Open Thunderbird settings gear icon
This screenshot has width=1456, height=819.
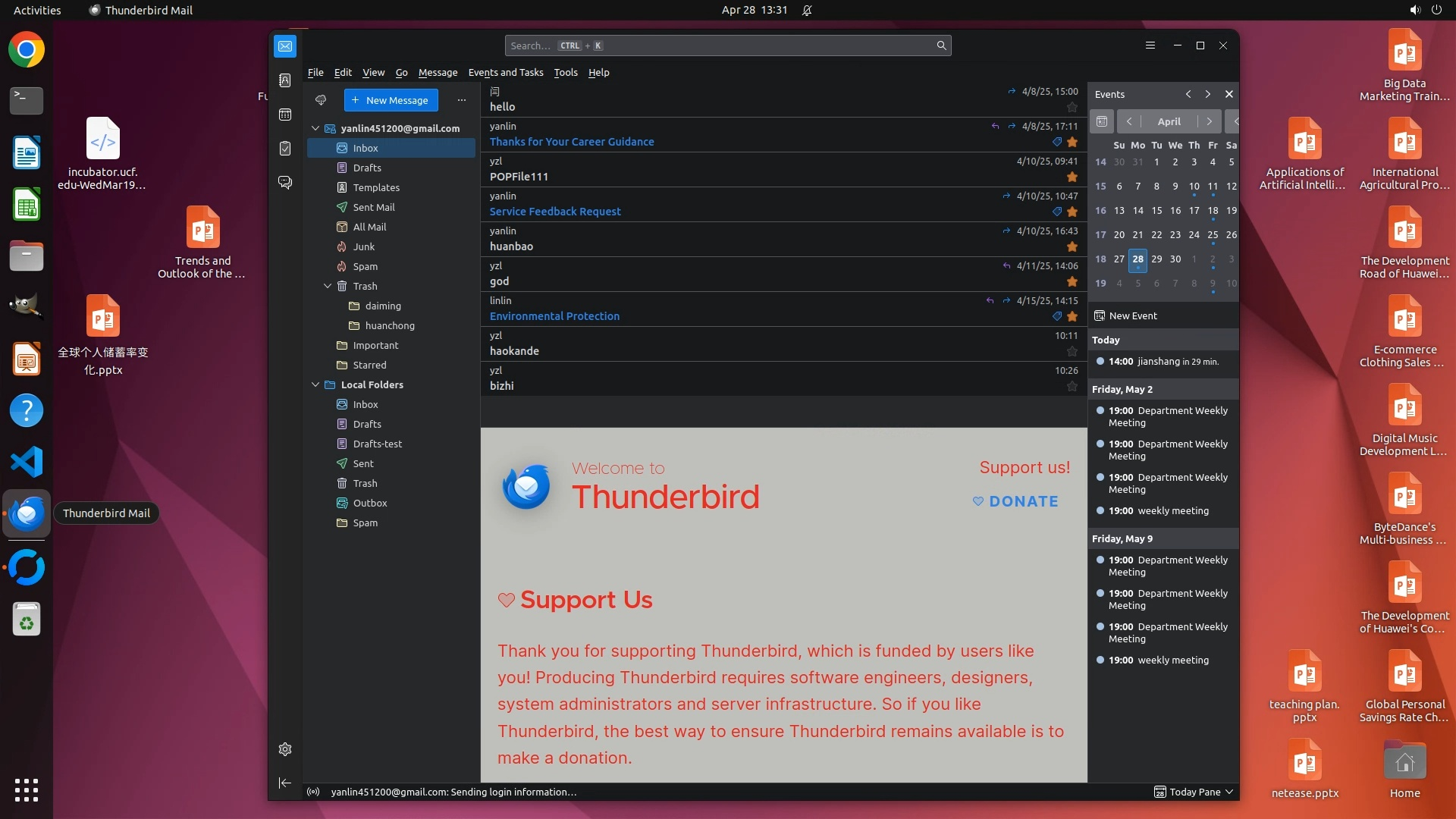click(285, 749)
